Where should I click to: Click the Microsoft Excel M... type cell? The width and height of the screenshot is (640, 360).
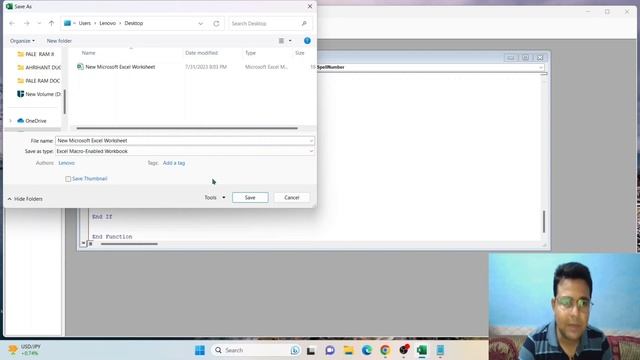click(x=266, y=67)
